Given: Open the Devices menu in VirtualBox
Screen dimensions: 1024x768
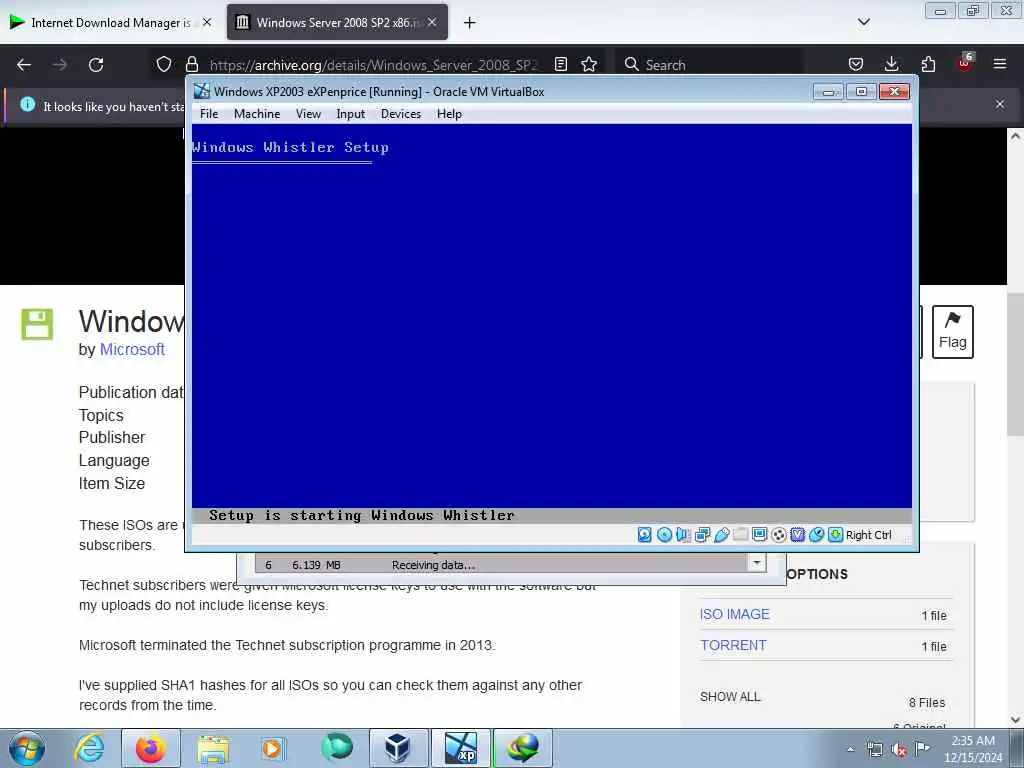Looking at the screenshot, I should click(x=401, y=114).
